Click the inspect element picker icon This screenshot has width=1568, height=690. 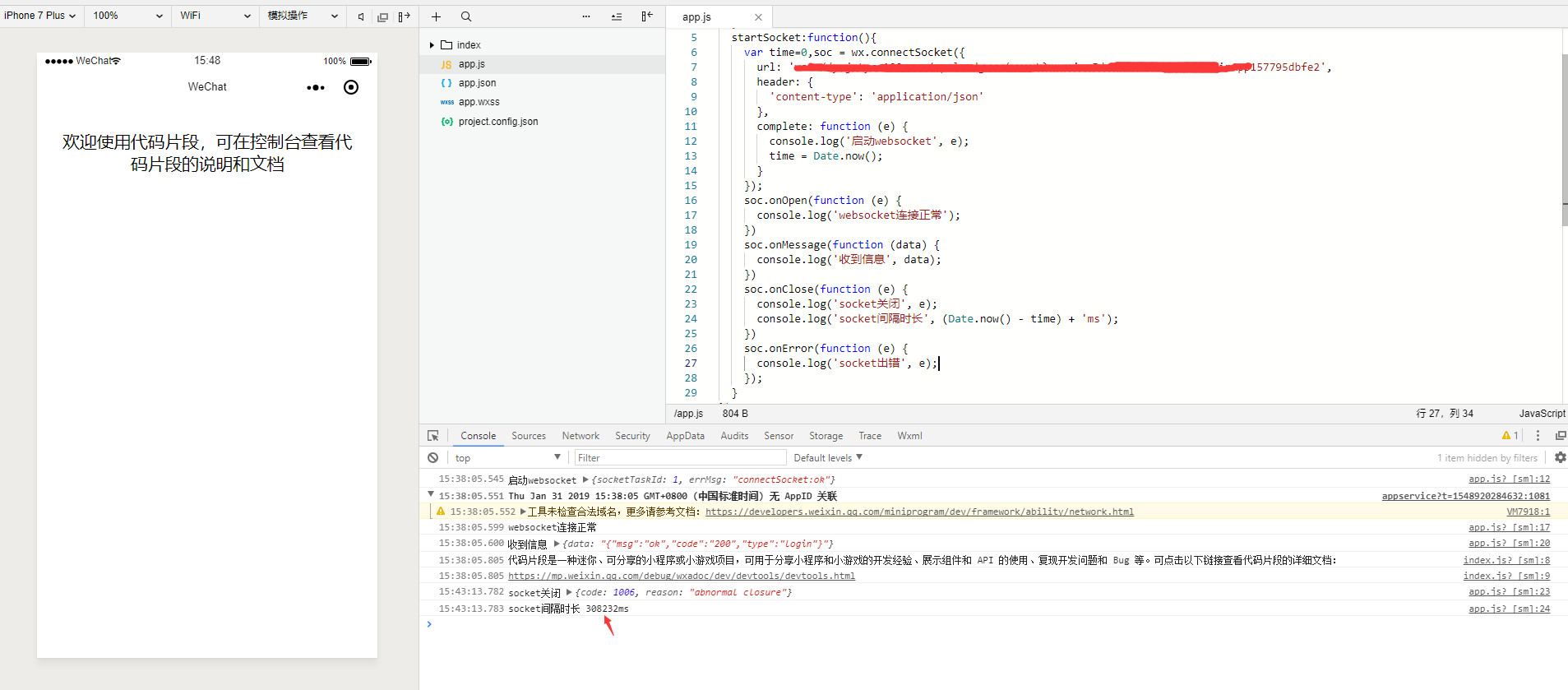[433, 436]
